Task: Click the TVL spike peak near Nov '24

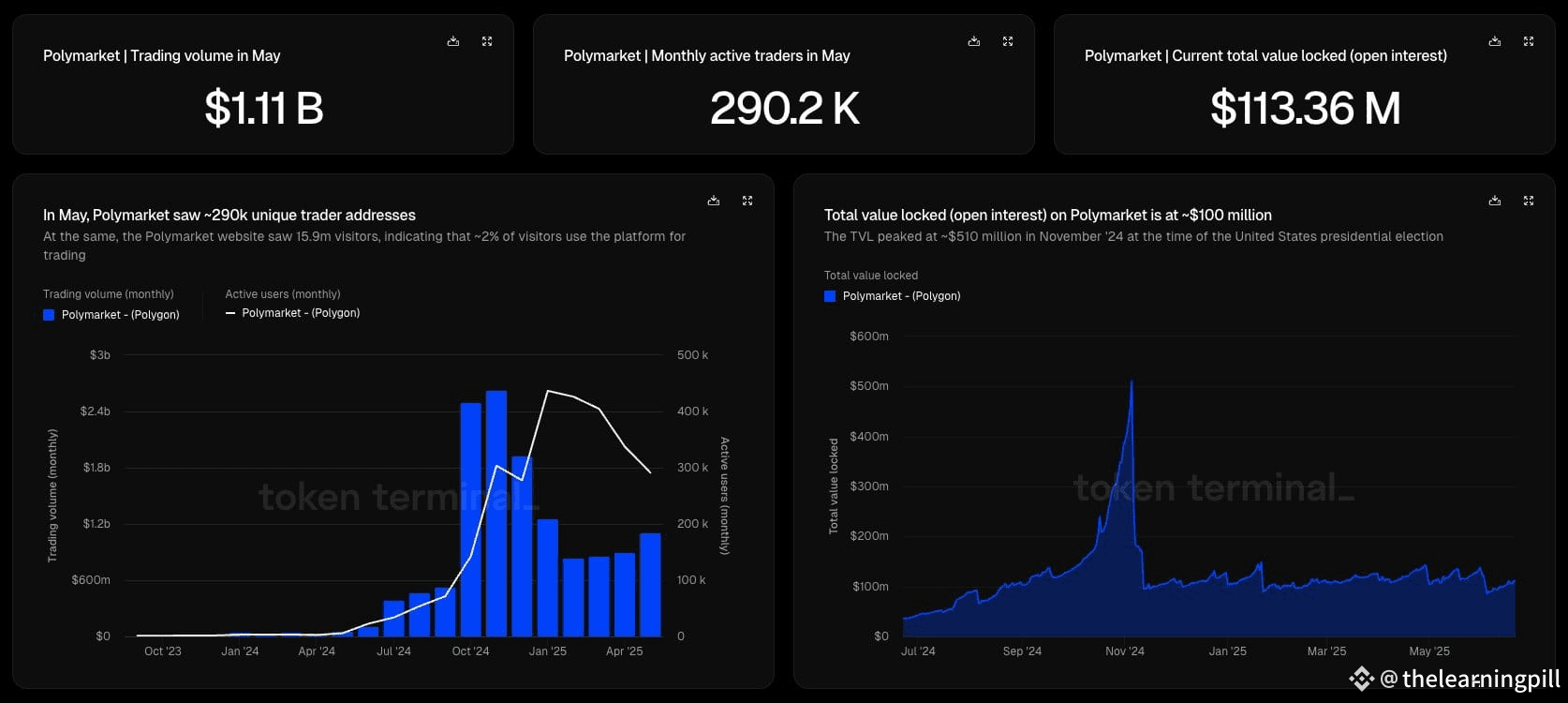Action: [x=1132, y=382]
